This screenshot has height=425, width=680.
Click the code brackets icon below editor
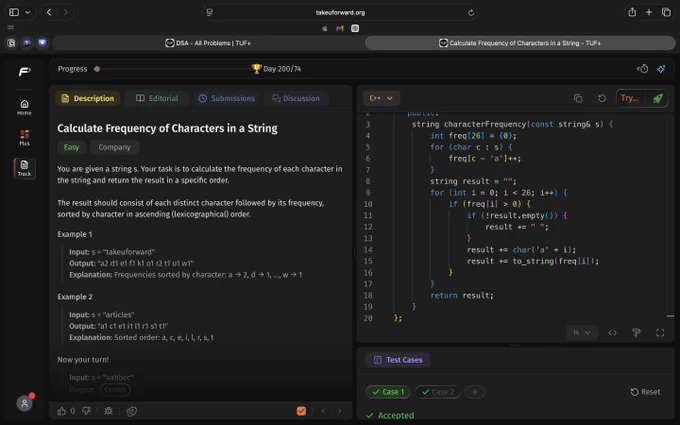pos(612,333)
